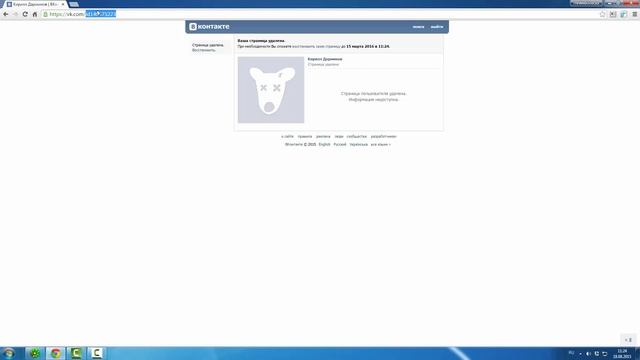Click the green C taskbar application
Image resolution: width=640 pixels, height=360 pixels.
point(76,353)
